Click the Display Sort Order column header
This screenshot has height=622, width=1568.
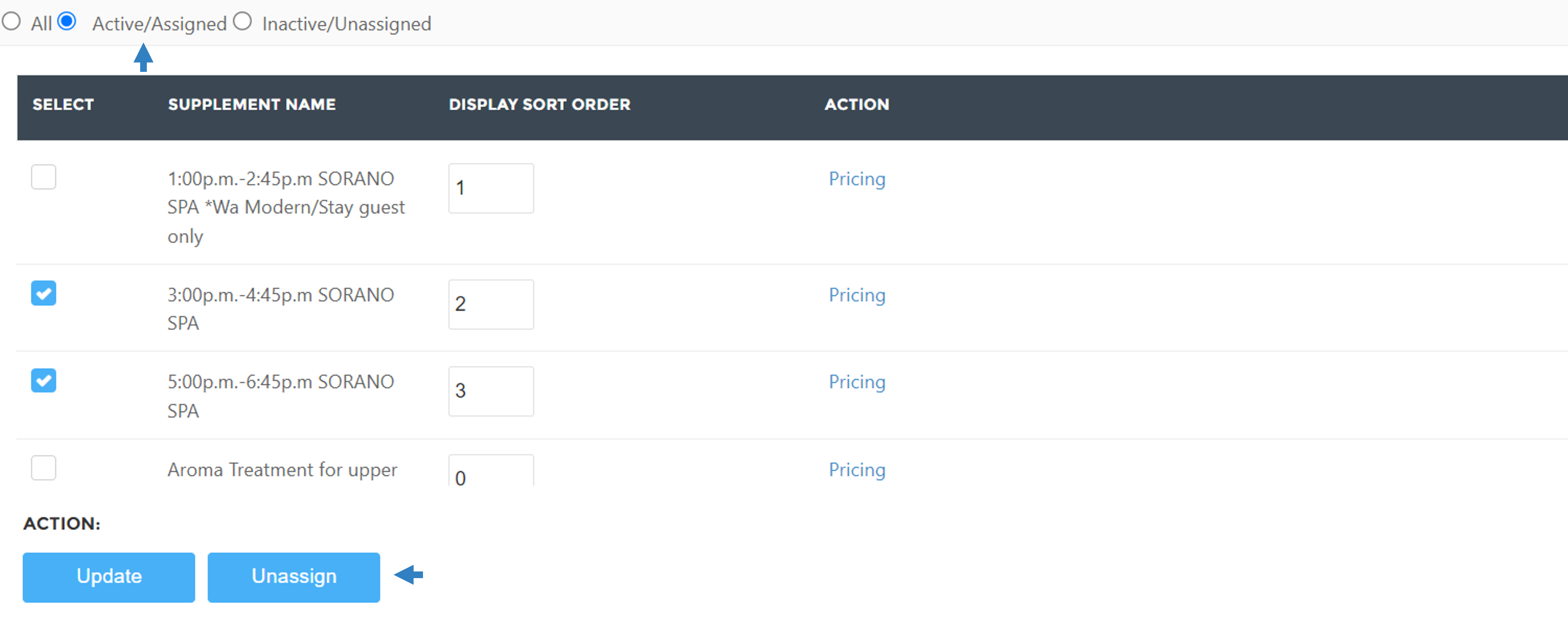539,105
